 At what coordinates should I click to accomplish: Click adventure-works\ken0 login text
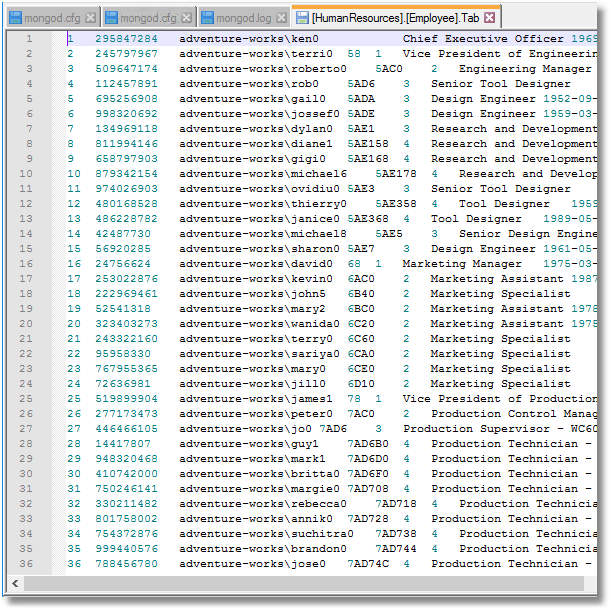click(x=249, y=39)
